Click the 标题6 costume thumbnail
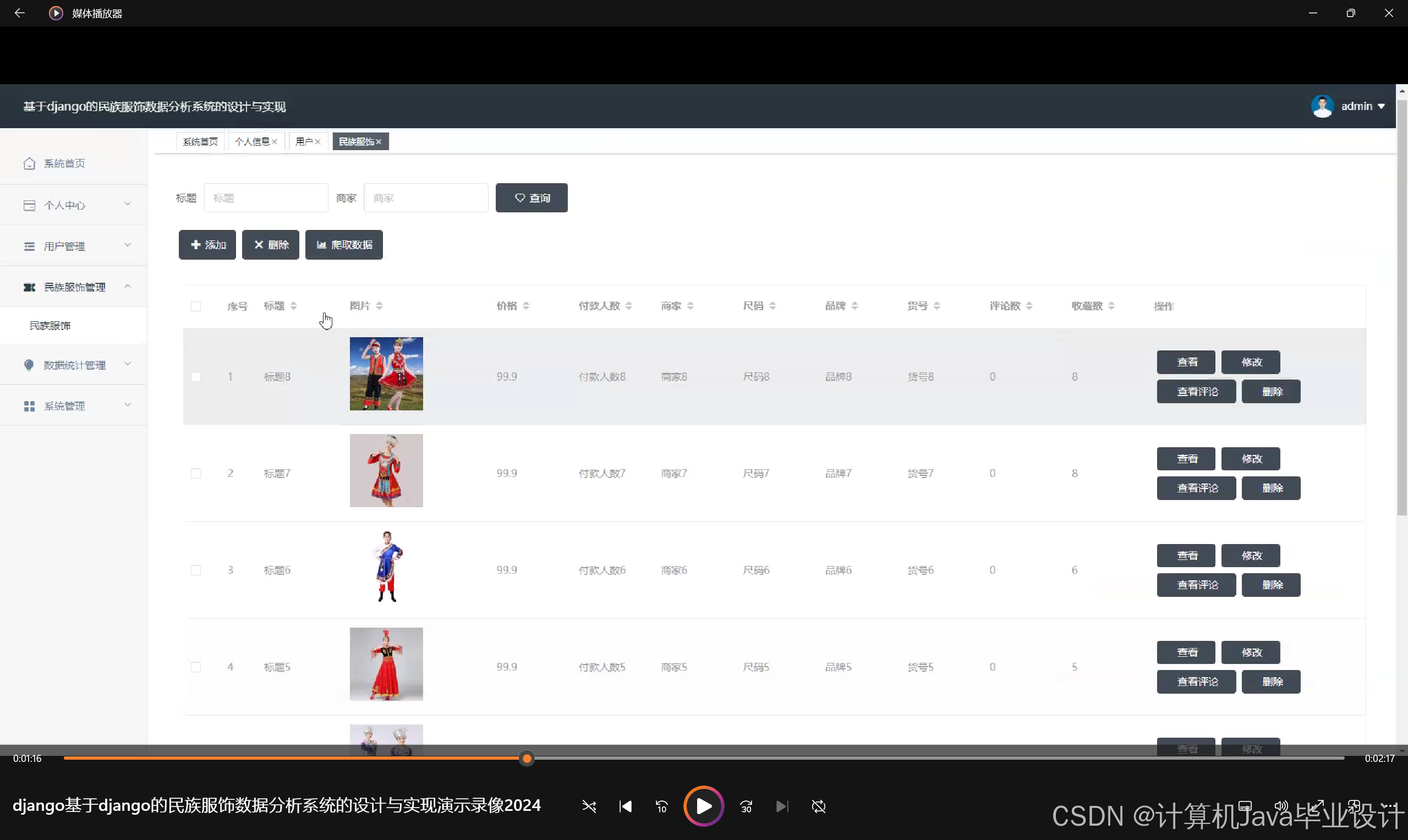 (386, 567)
